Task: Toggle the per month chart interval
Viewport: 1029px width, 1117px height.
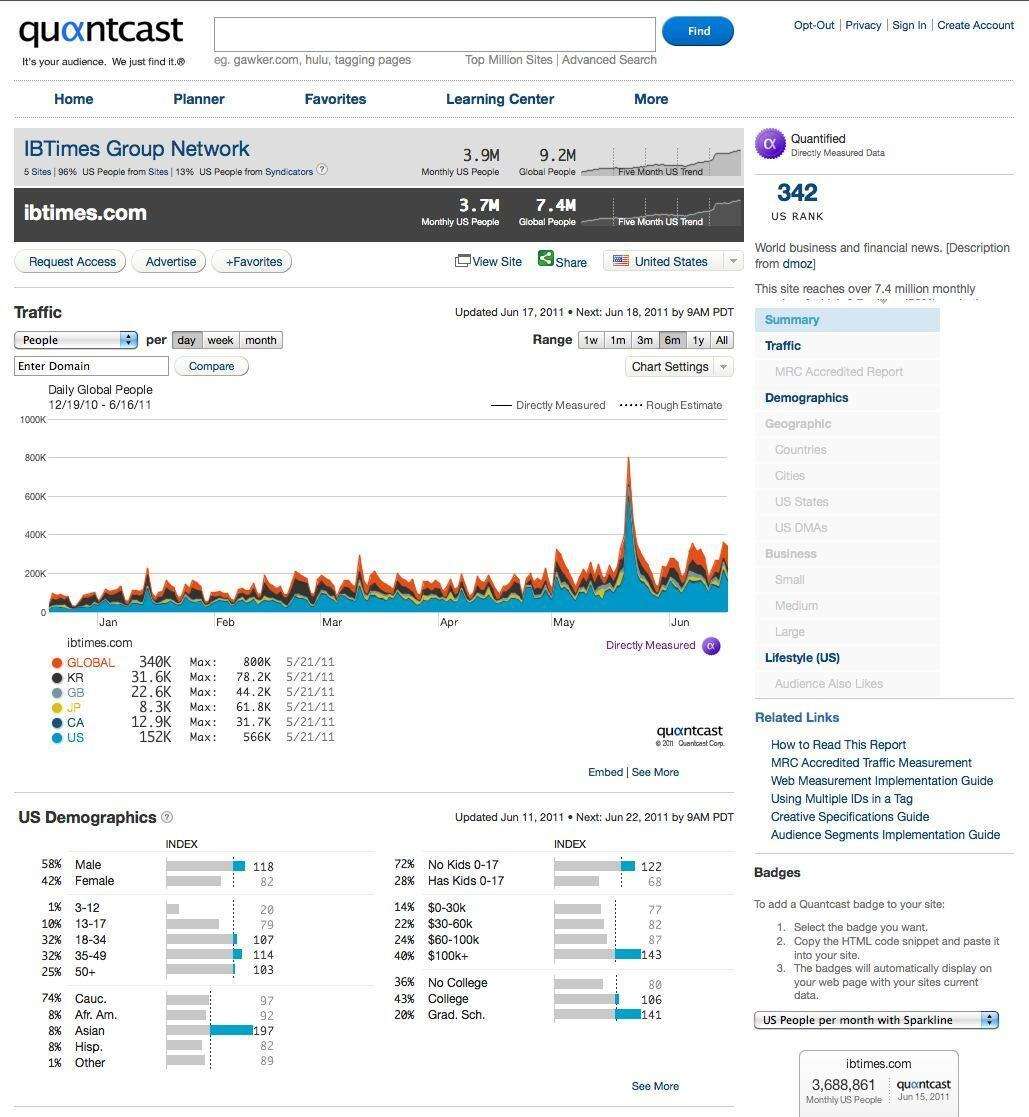Action: coord(260,340)
